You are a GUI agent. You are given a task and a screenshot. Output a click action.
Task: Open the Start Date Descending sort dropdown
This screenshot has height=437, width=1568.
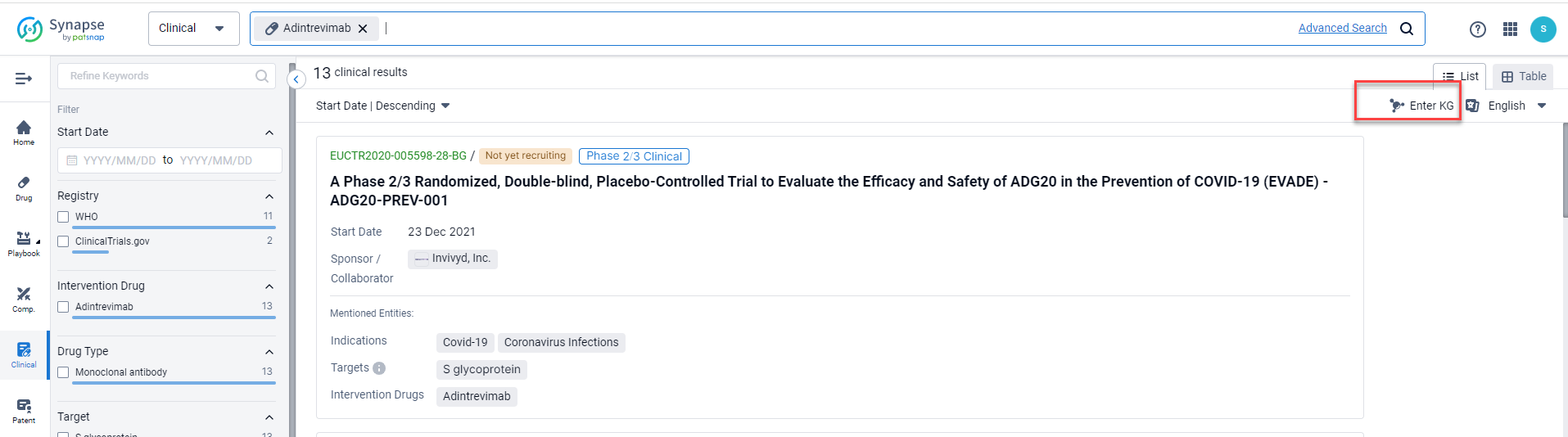[x=382, y=106]
